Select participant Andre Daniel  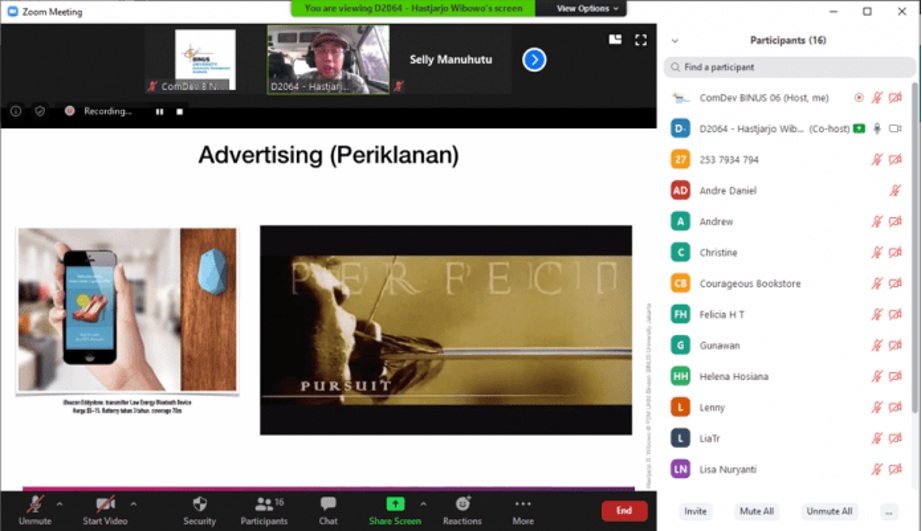click(x=788, y=191)
